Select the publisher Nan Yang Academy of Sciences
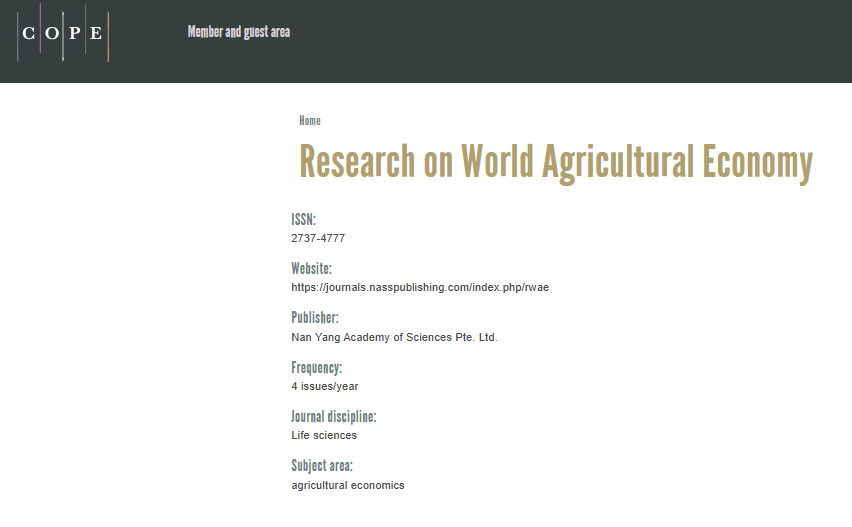Image resolution: width=852 pixels, height=527 pixels. [394, 337]
